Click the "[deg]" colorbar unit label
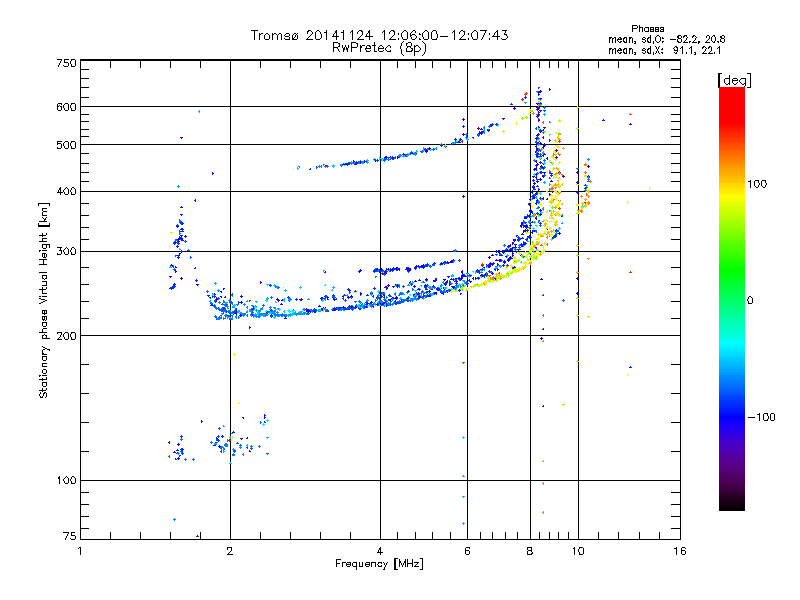Viewport: 800px width, 600px height. (x=734, y=80)
